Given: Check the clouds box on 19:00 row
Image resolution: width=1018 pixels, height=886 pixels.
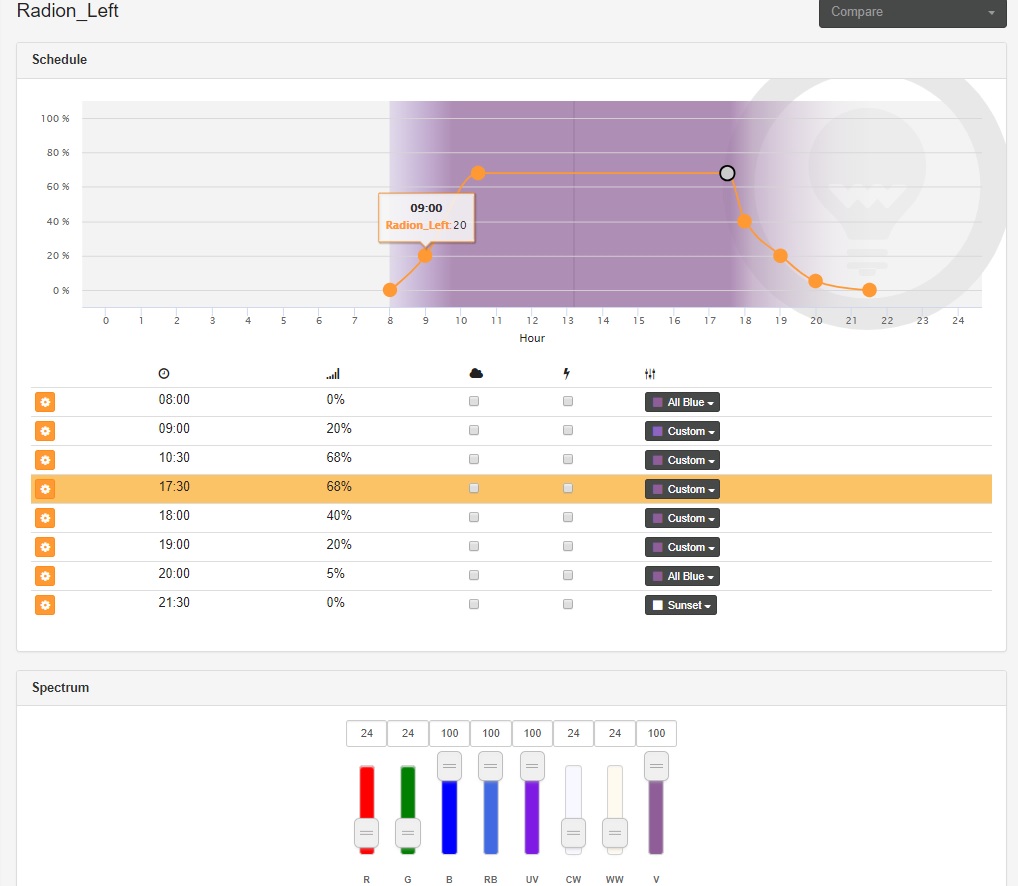Looking at the screenshot, I should (474, 547).
